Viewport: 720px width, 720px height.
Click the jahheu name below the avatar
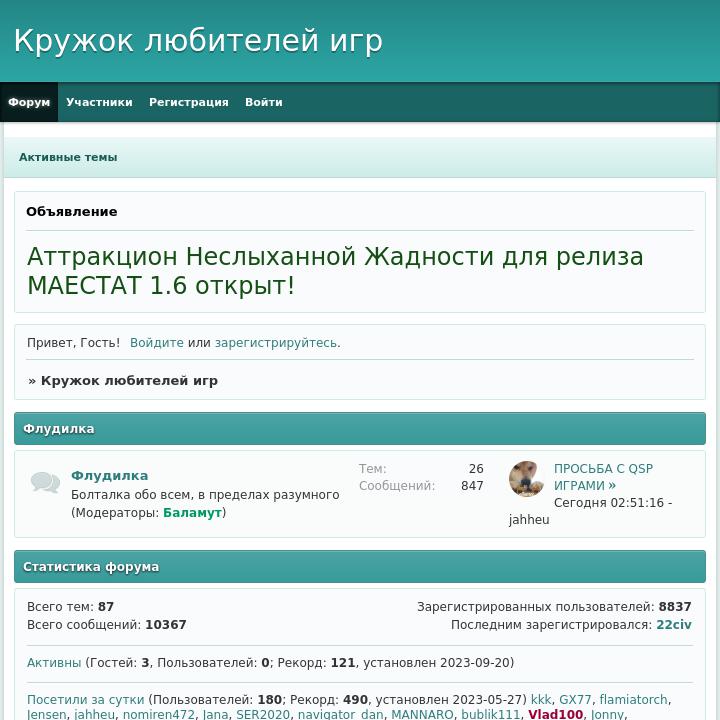(x=529, y=520)
